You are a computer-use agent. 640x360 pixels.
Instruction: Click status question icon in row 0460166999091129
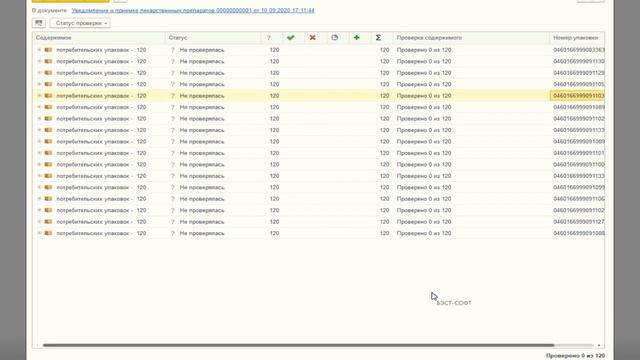[x=173, y=73]
